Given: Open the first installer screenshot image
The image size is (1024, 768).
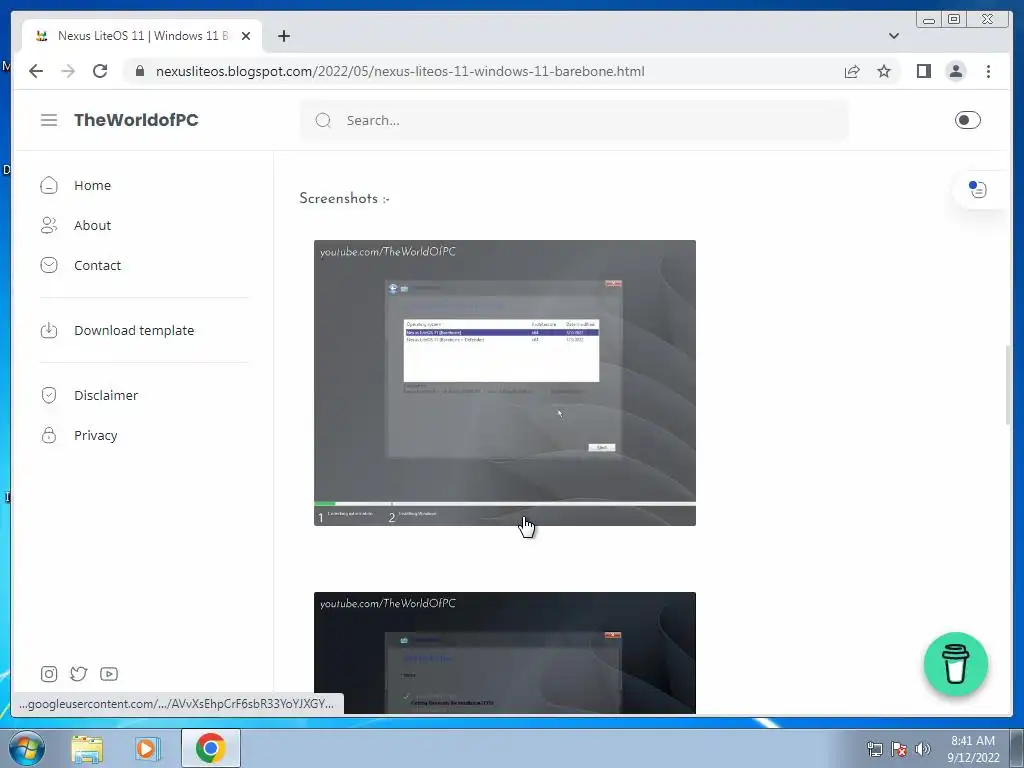Looking at the screenshot, I should pyautogui.click(x=505, y=383).
